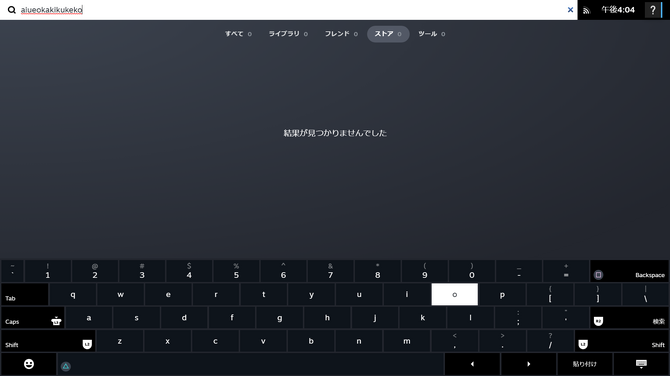Screen dimensions: 670x376
Task: Hide keyboard with the keyboard icon key
Action: click(x=641, y=364)
